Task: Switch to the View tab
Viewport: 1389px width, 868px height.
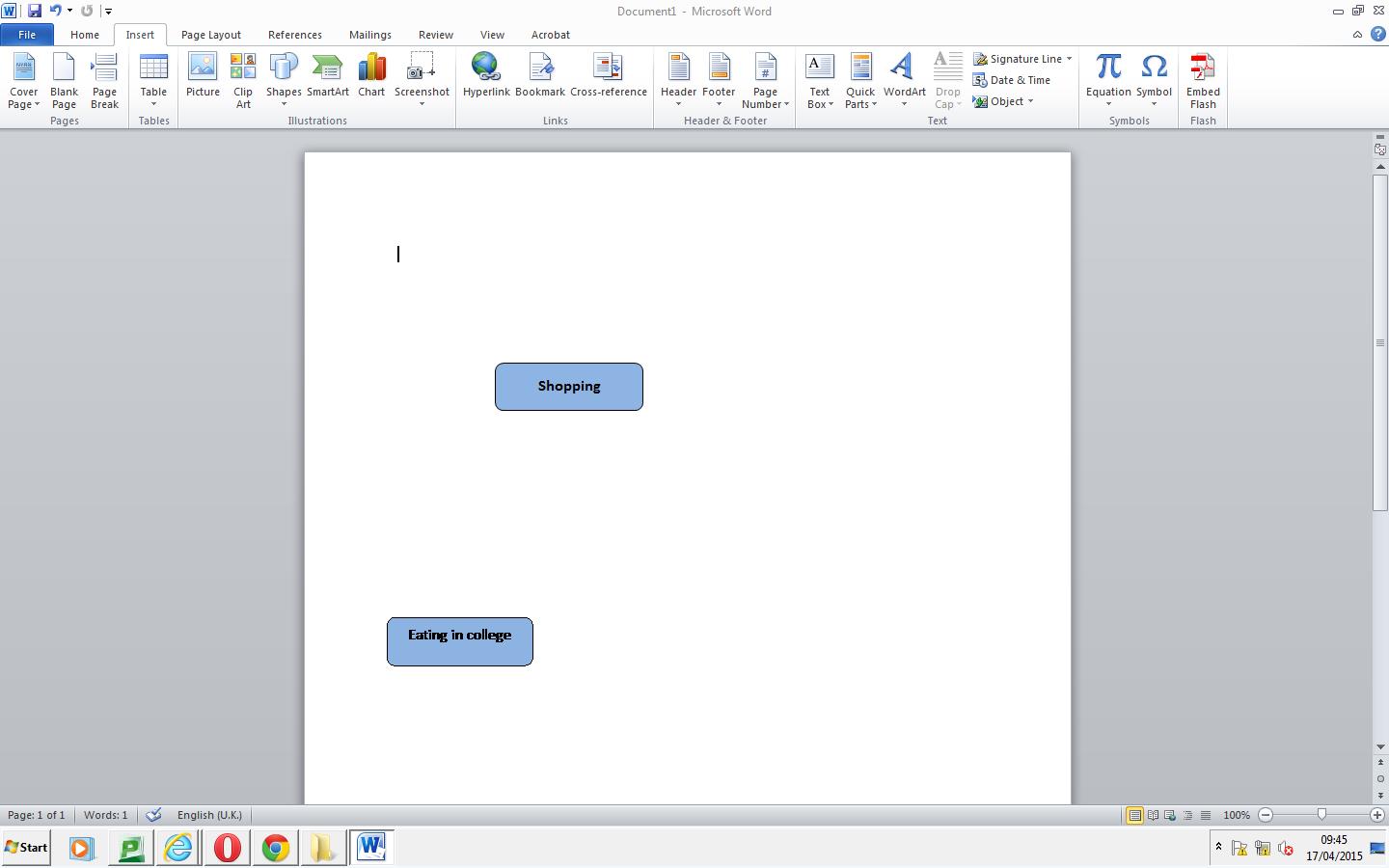Action: coord(492,35)
